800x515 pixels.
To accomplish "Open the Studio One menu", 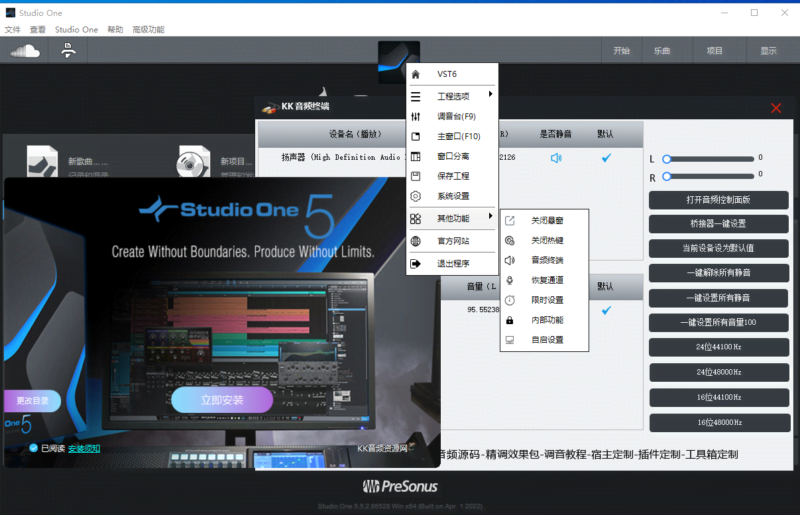I will tap(77, 30).
